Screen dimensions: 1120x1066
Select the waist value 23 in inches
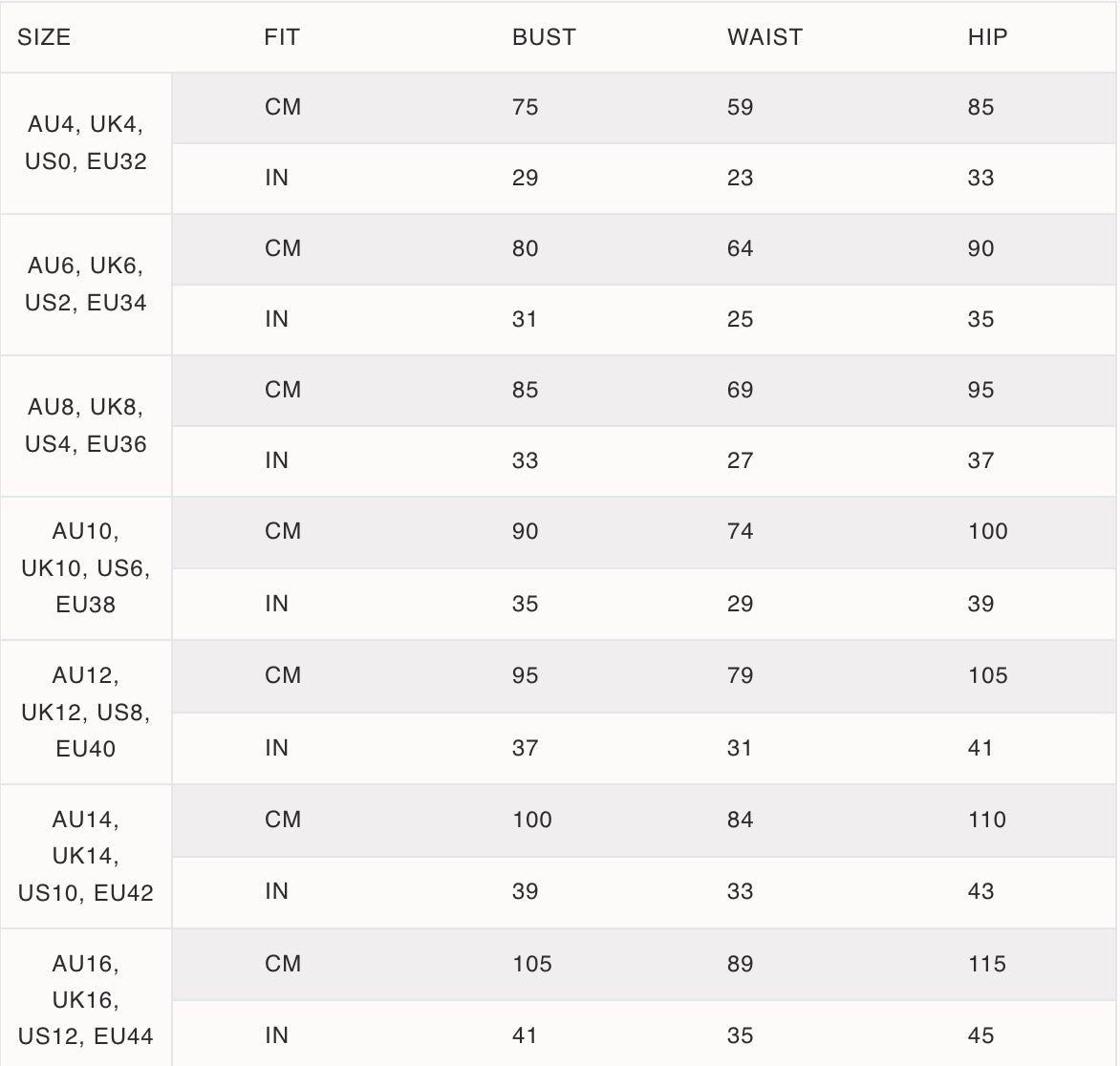741,178
